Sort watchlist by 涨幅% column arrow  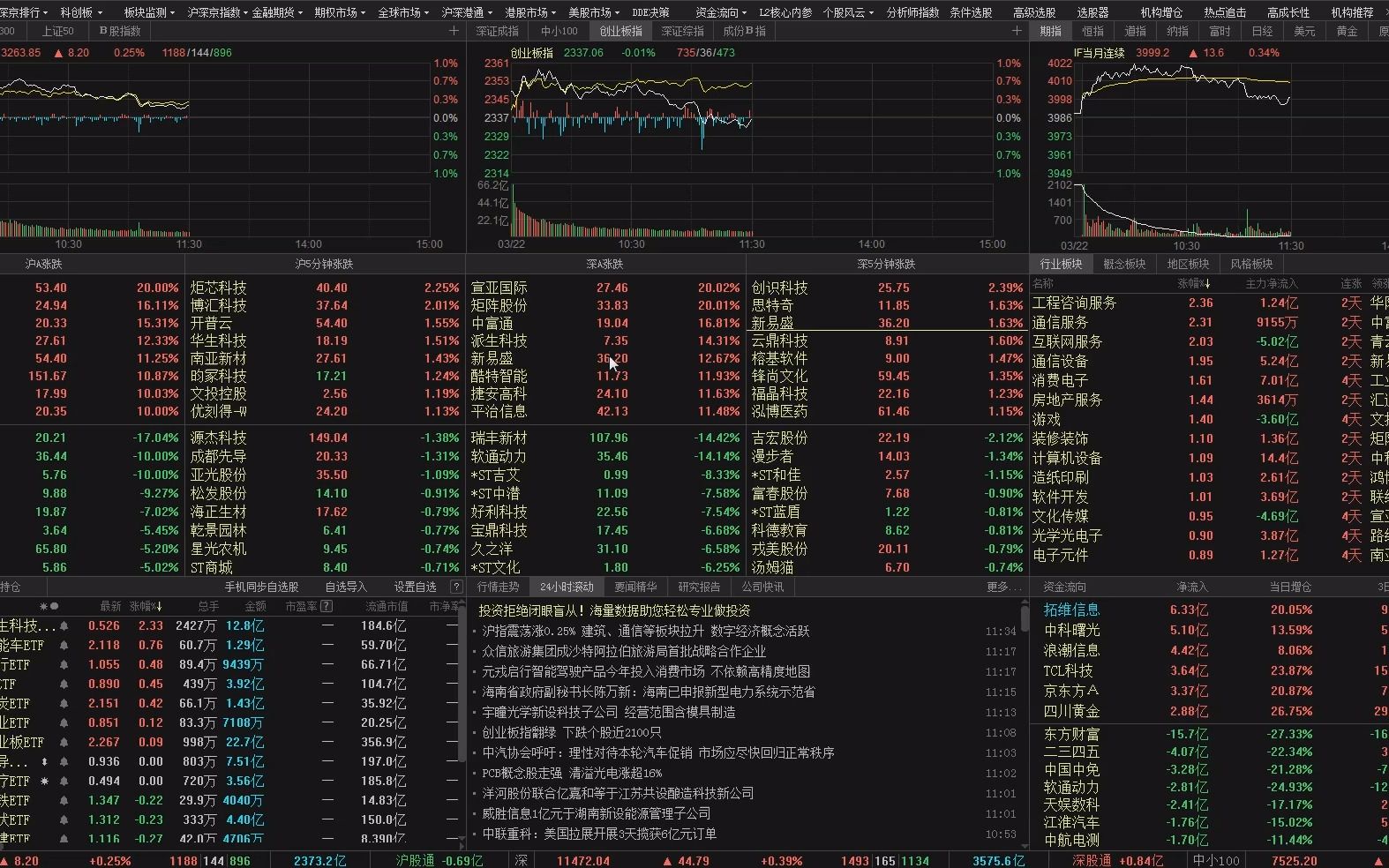pos(159,606)
